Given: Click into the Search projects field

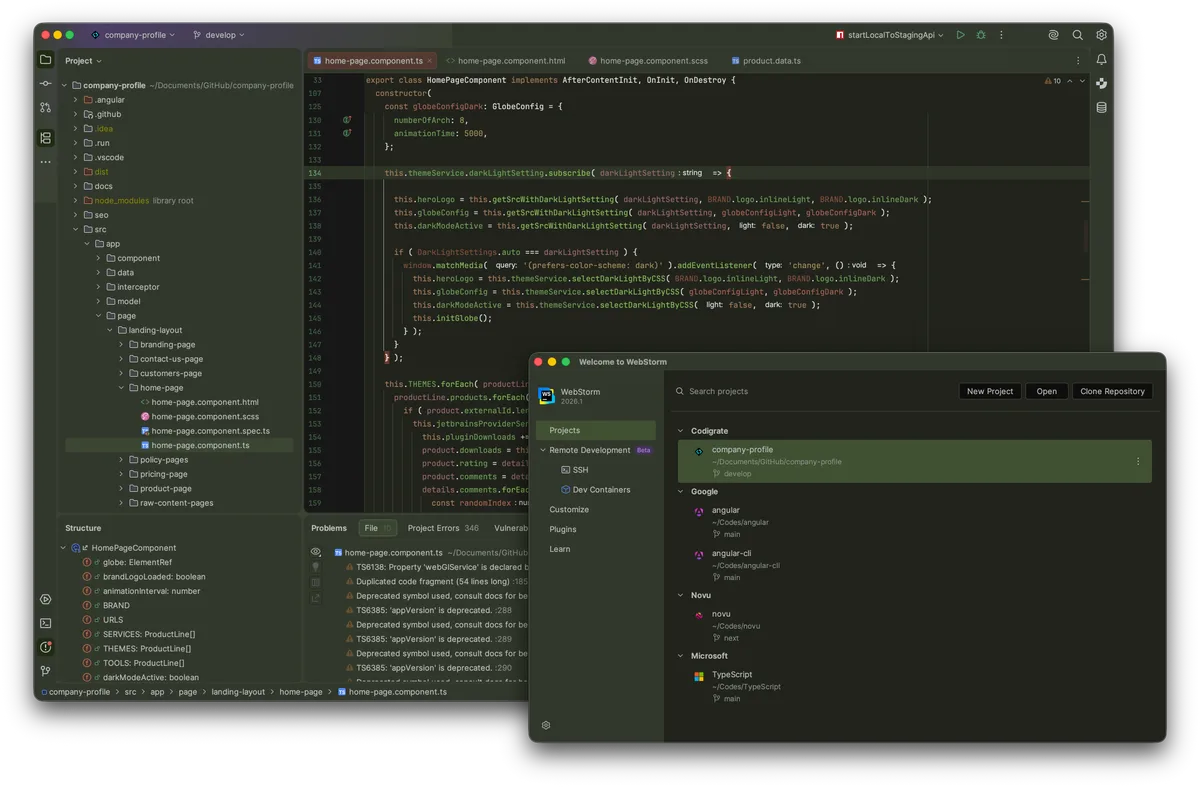Looking at the screenshot, I should 810,391.
